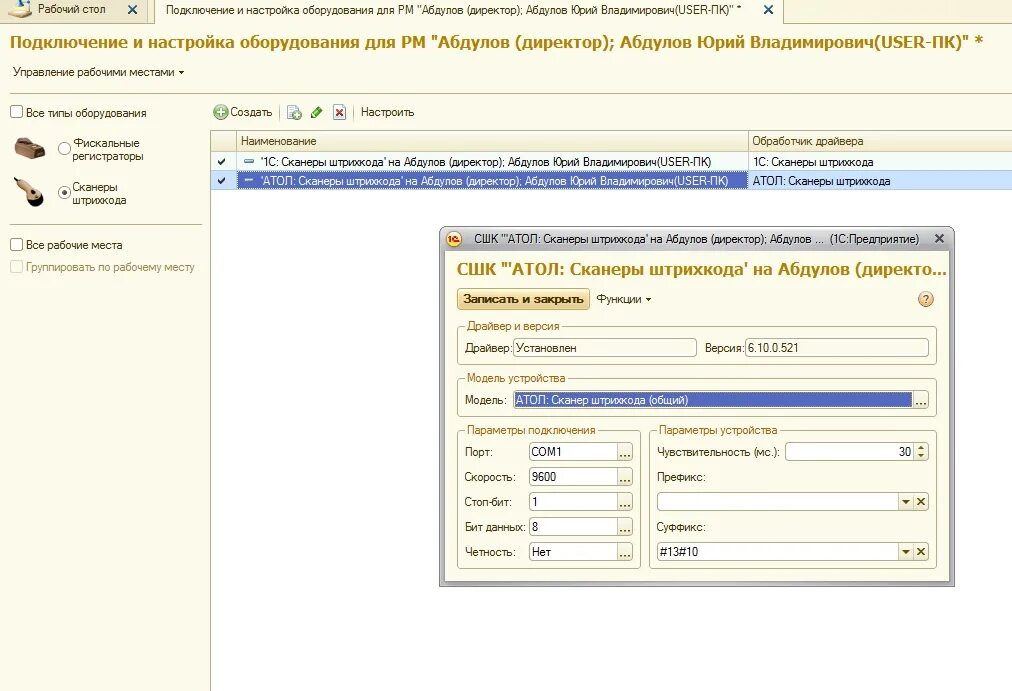Click the green Создать plus icon

click(221, 112)
